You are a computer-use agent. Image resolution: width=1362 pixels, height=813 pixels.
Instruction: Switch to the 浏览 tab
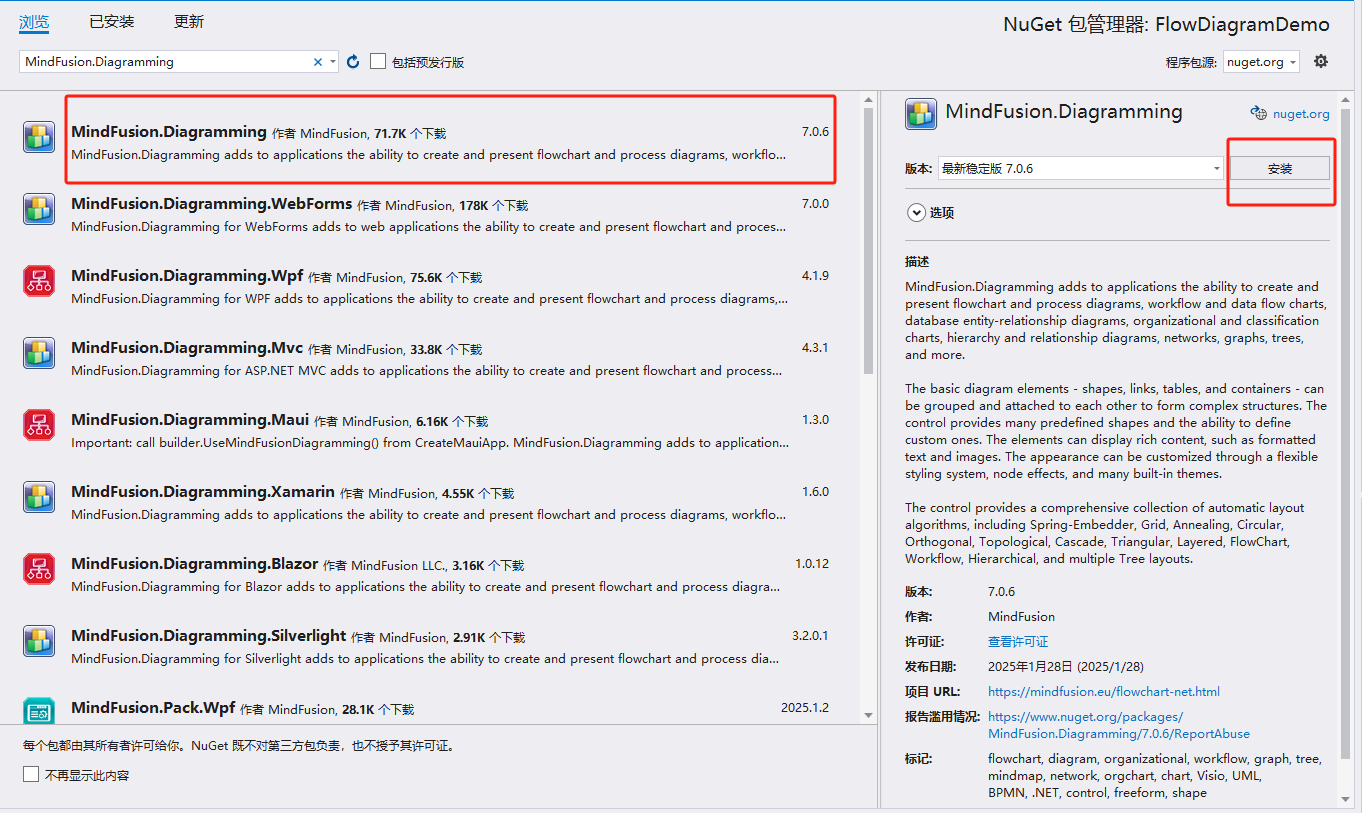click(34, 22)
